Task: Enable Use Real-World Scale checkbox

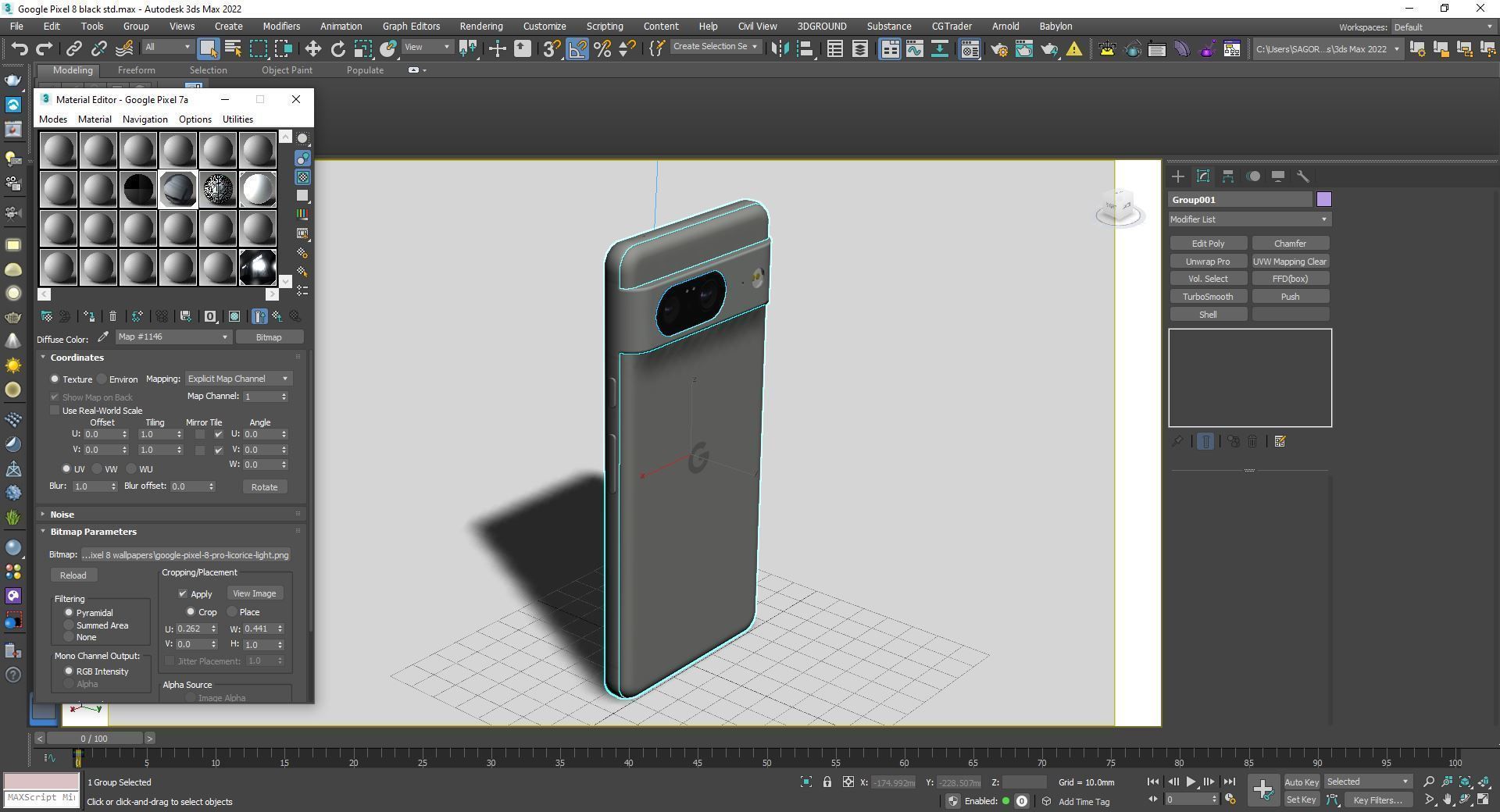Action: coord(55,411)
